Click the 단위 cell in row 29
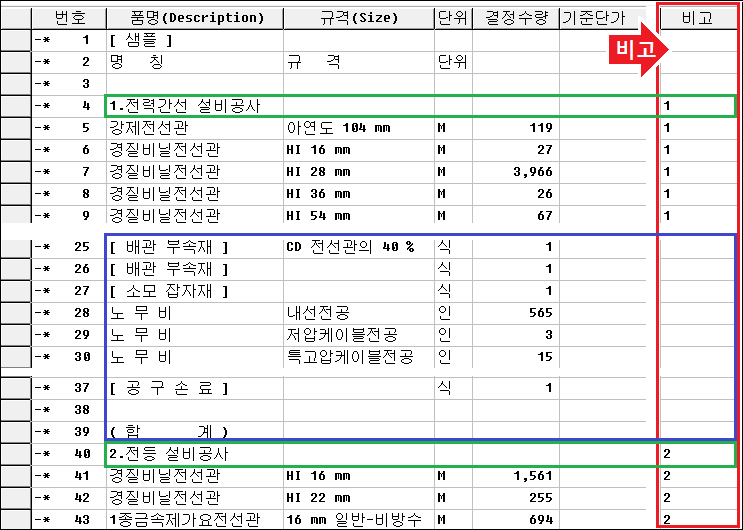The height and width of the screenshot is (530, 743). click(x=453, y=335)
